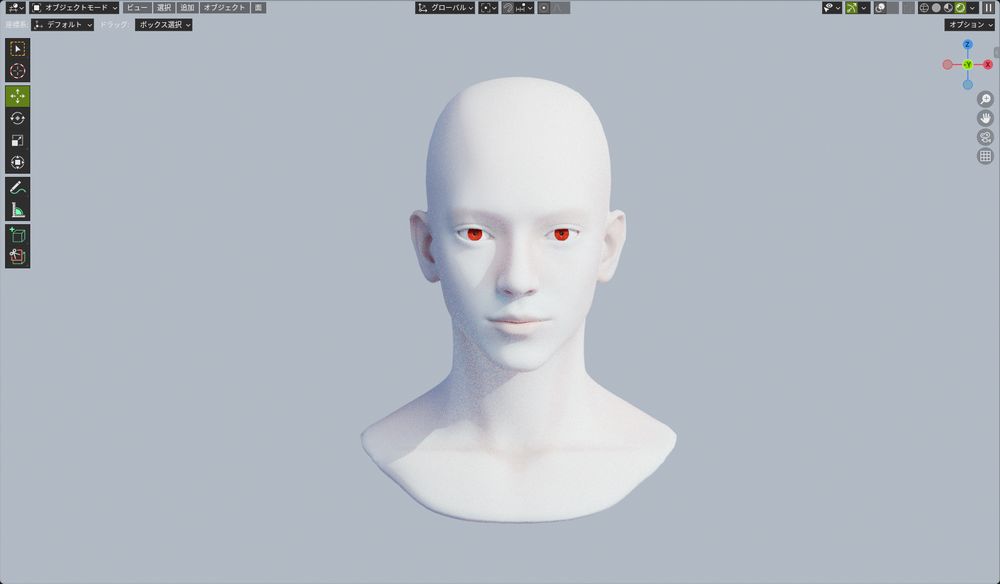The height and width of the screenshot is (584, 1000).
Task: Select the bottom toolbar object-add tool
Action: [17, 256]
